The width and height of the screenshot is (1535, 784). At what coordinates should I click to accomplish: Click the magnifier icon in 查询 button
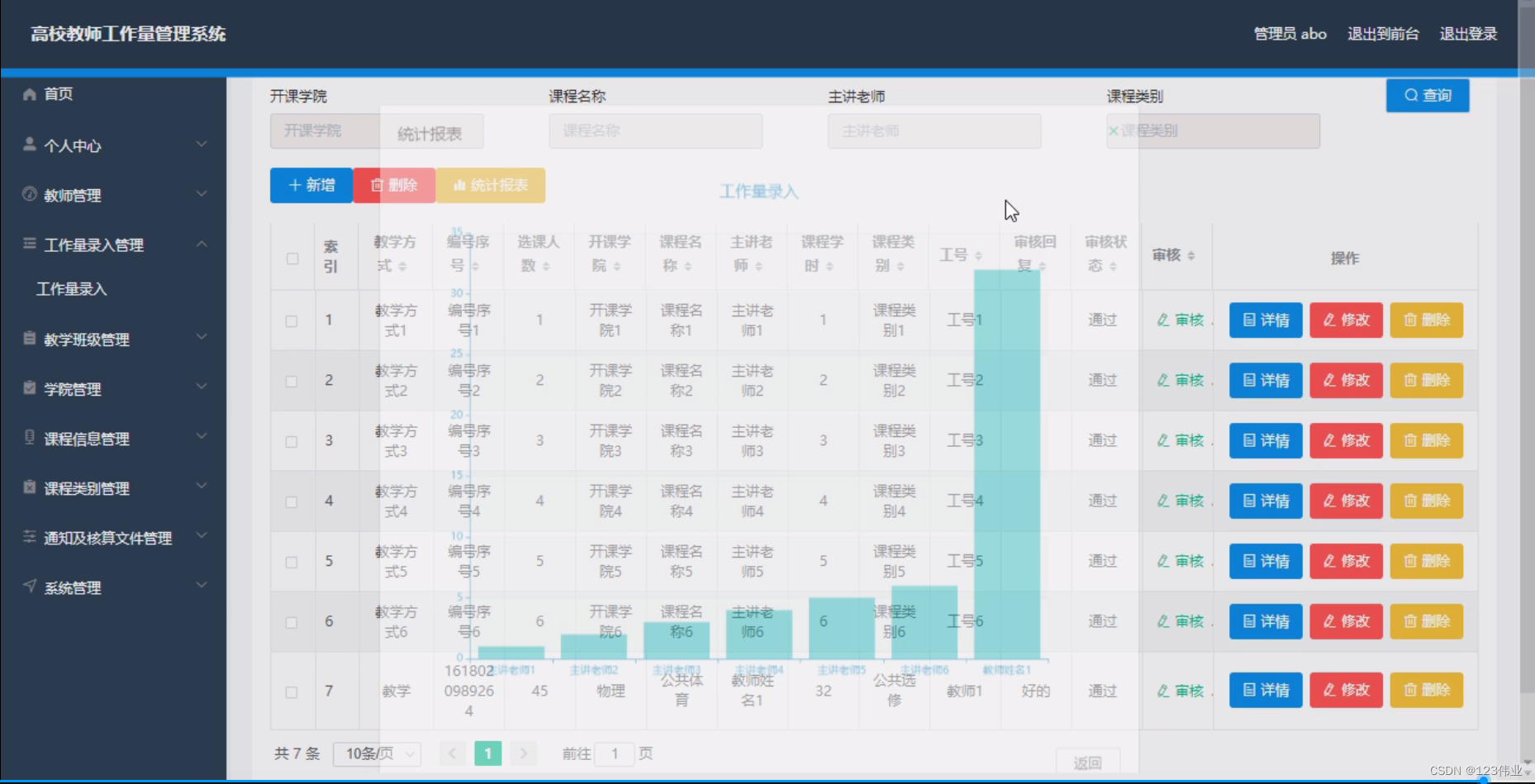click(x=1412, y=95)
